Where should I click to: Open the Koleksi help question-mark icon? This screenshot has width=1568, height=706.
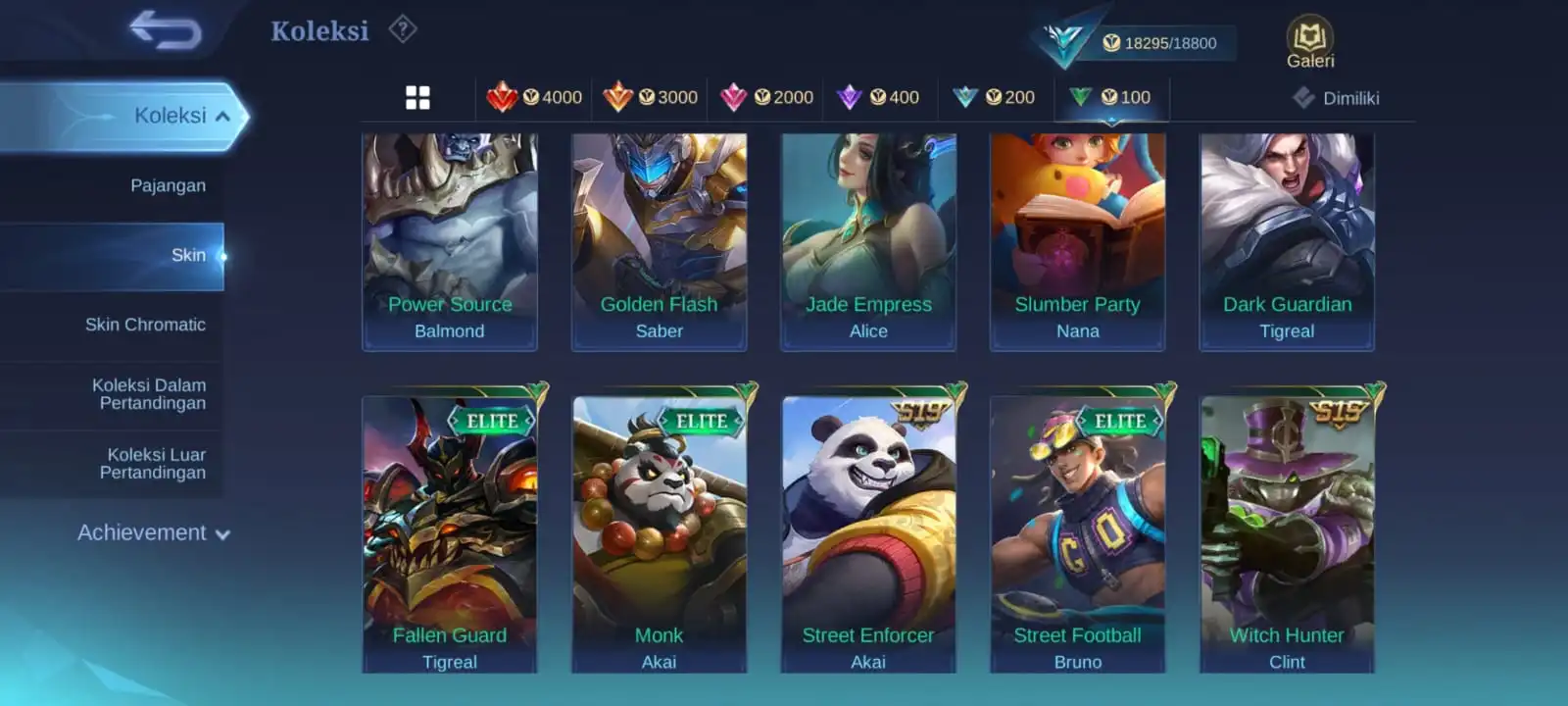403,29
